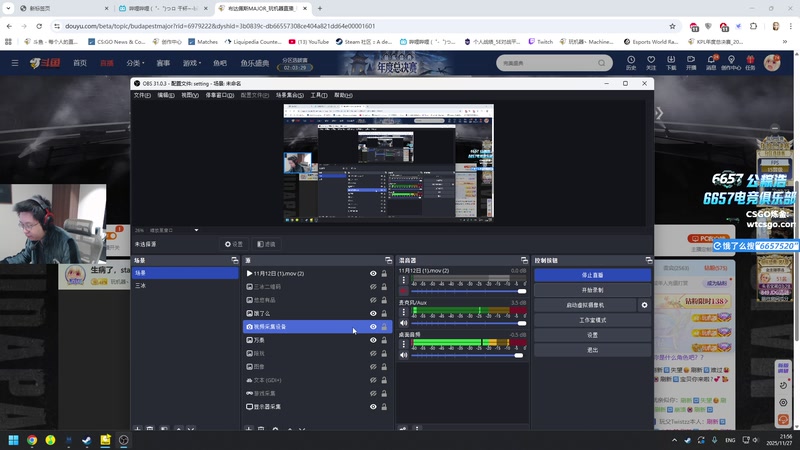Open the Douyu sidebar hamburger menu

tap(15, 63)
